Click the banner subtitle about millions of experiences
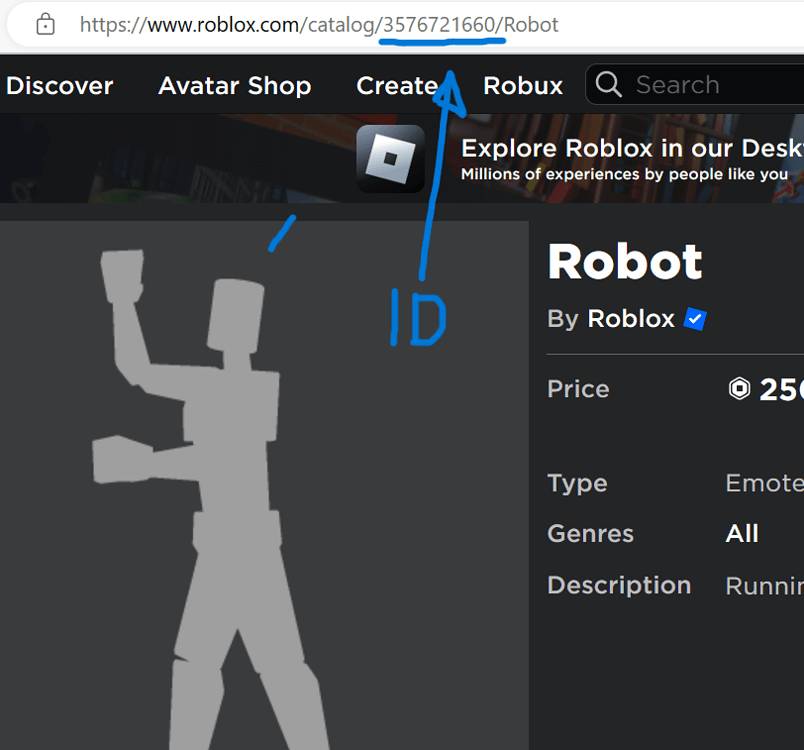 pyautogui.click(x=625, y=174)
